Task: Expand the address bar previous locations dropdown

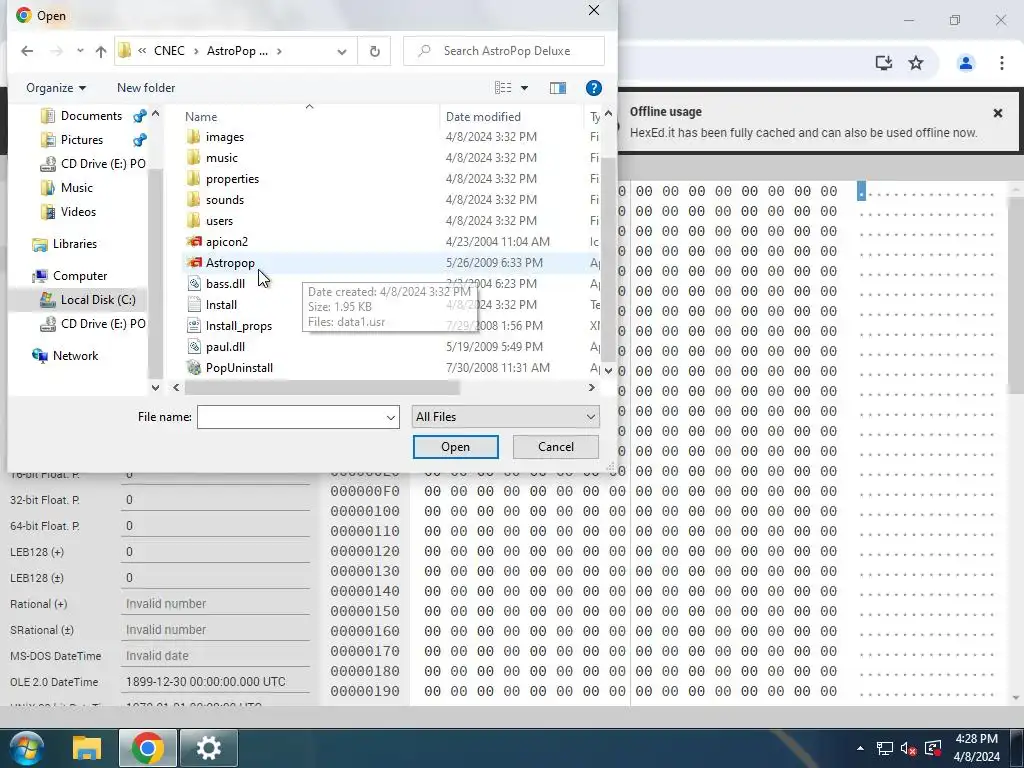Action: (x=342, y=52)
